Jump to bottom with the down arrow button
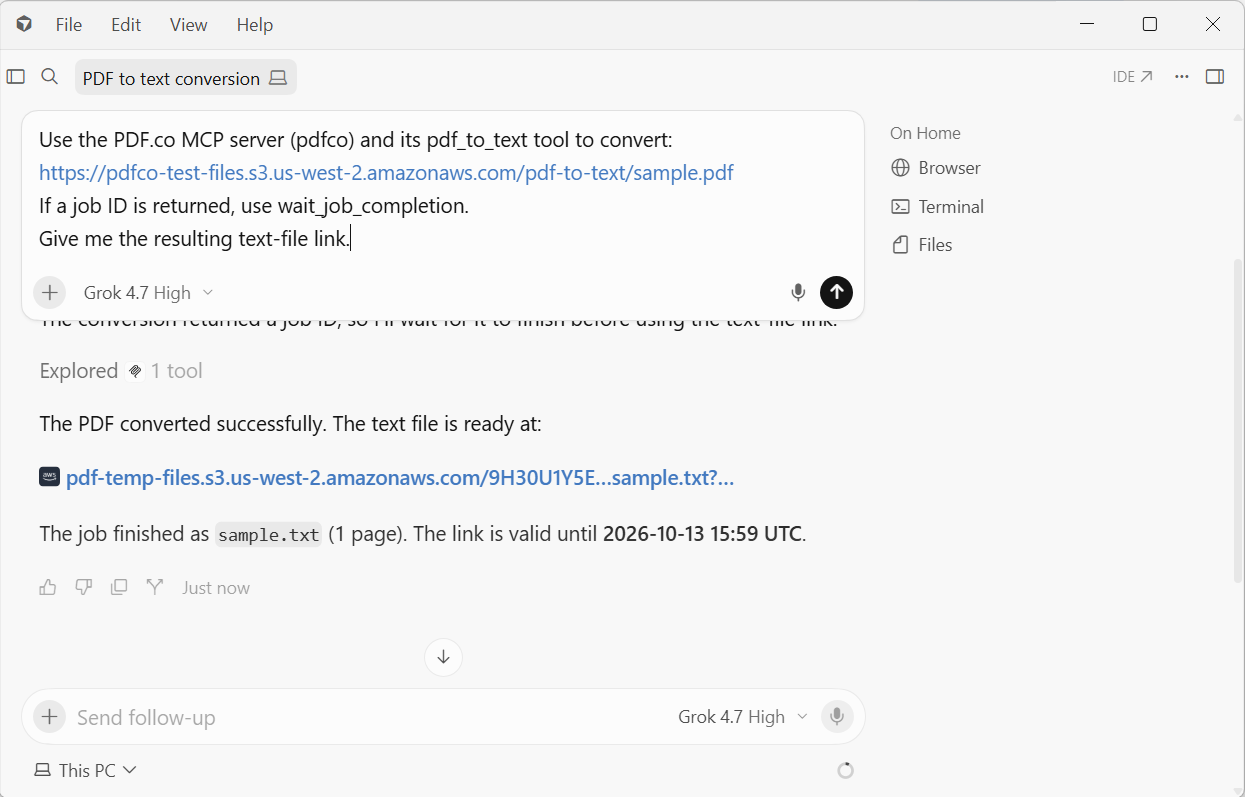Screen dimensions: 1245x797 click(x=443, y=657)
